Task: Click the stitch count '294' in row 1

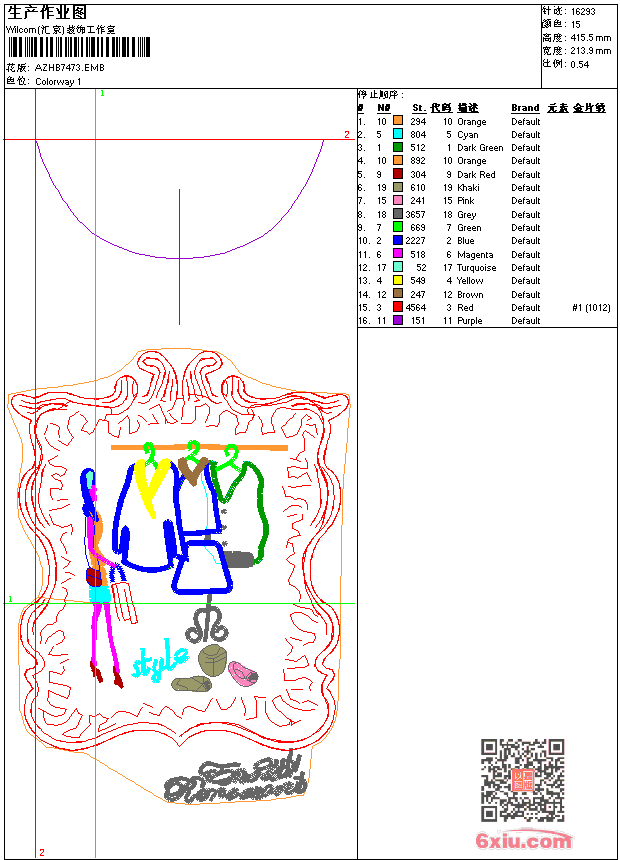Action: pyautogui.click(x=418, y=121)
